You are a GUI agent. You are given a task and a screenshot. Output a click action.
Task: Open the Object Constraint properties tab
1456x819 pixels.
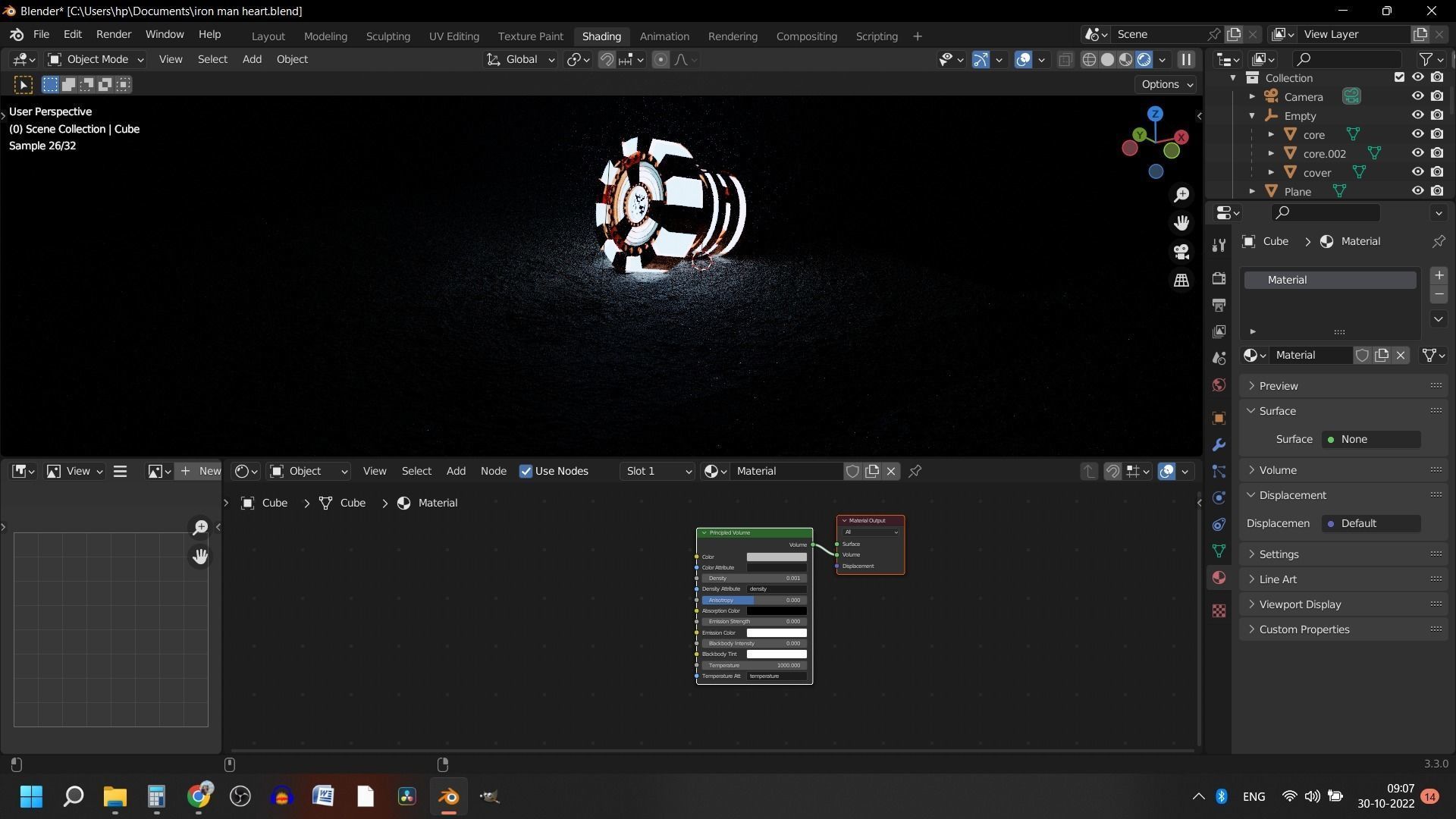point(1219,525)
